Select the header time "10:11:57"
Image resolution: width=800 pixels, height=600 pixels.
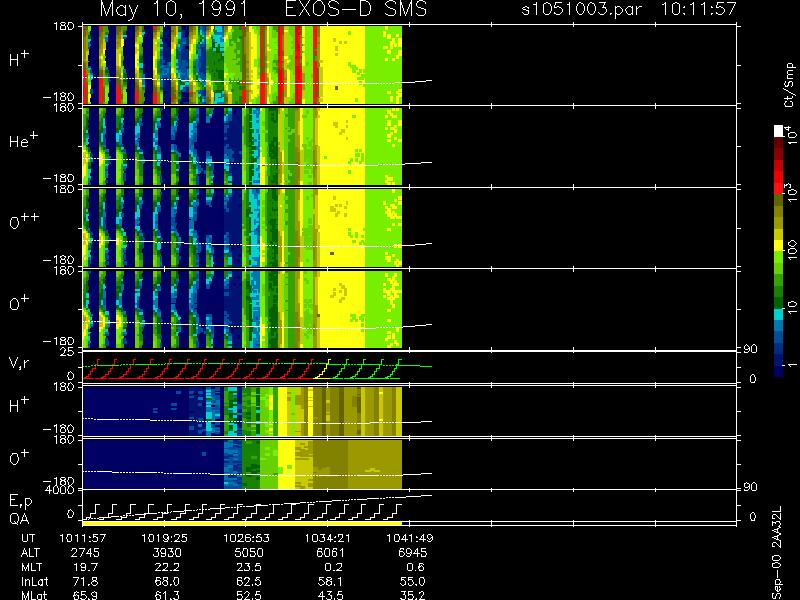[x=699, y=9]
